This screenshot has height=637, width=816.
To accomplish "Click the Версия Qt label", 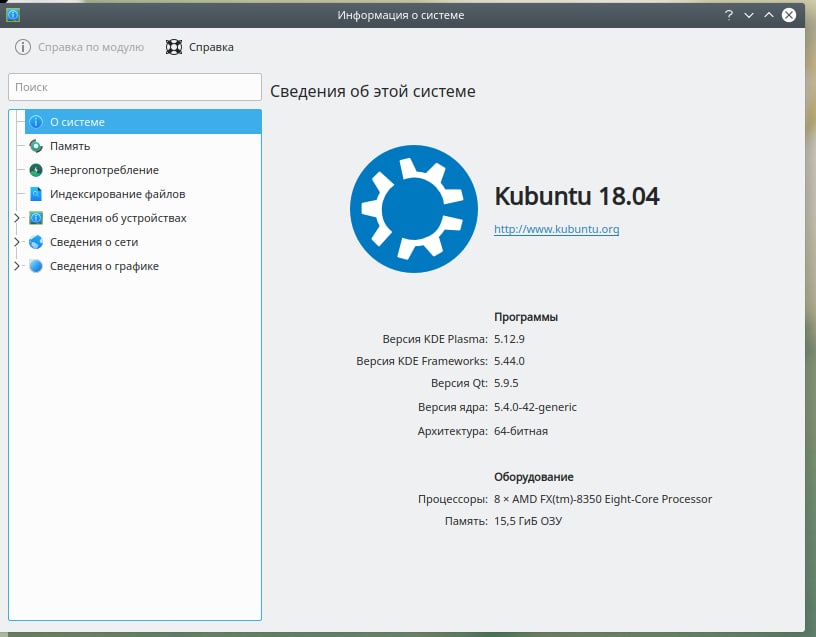I will coord(459,383).
